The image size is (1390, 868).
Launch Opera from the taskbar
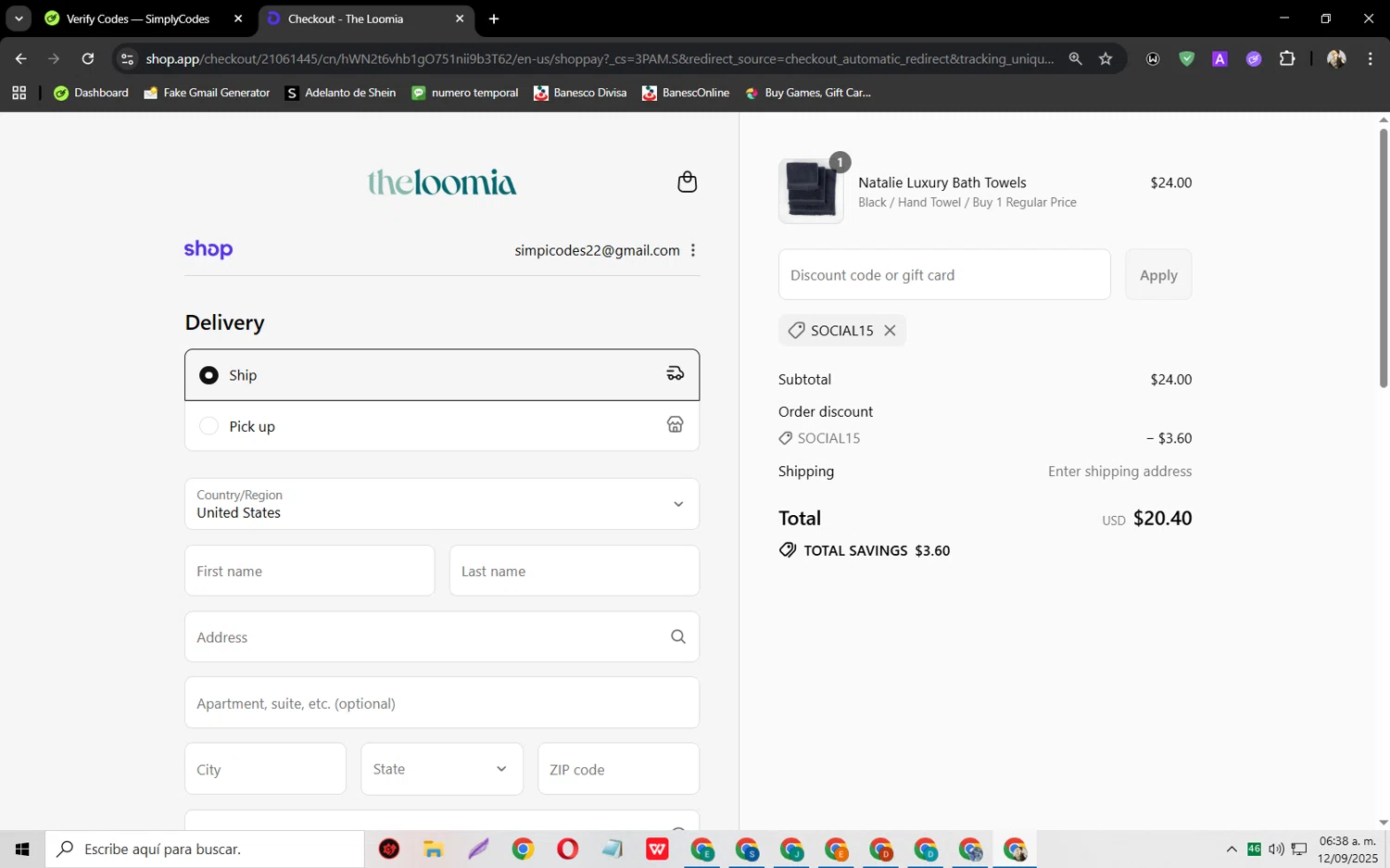click(568, 849)
